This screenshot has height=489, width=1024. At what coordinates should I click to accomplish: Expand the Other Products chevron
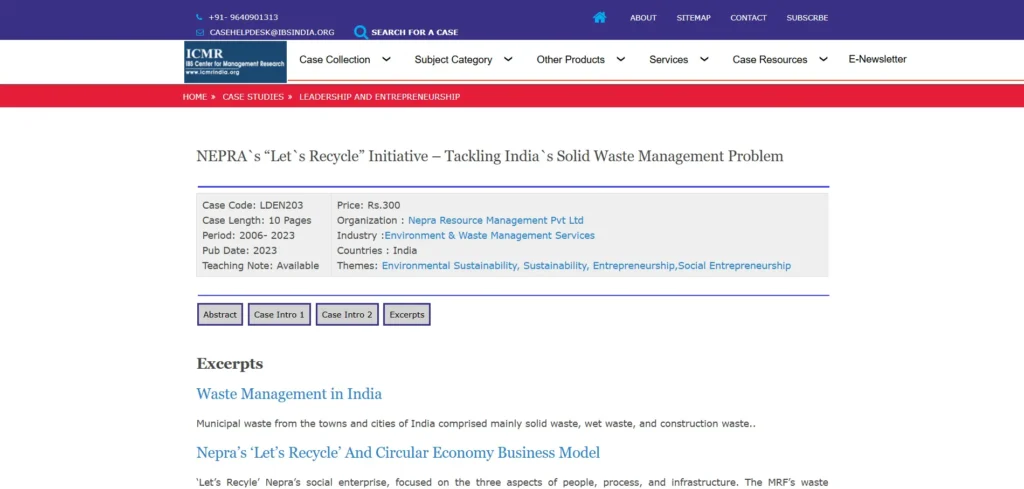click(x=621, y=59)
